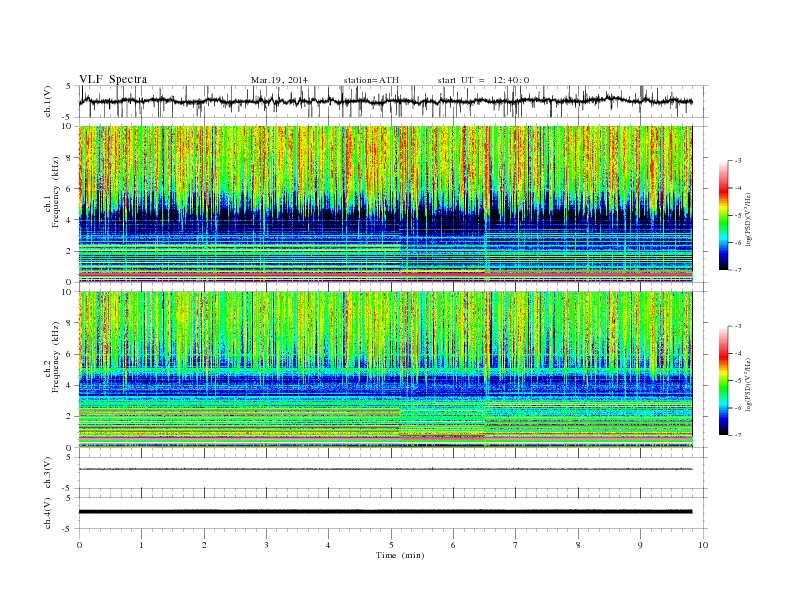The height and width of the screenshot is (612, 792).
Task: Click the time axis tick label "9"
Action: [x=640, y=545]
